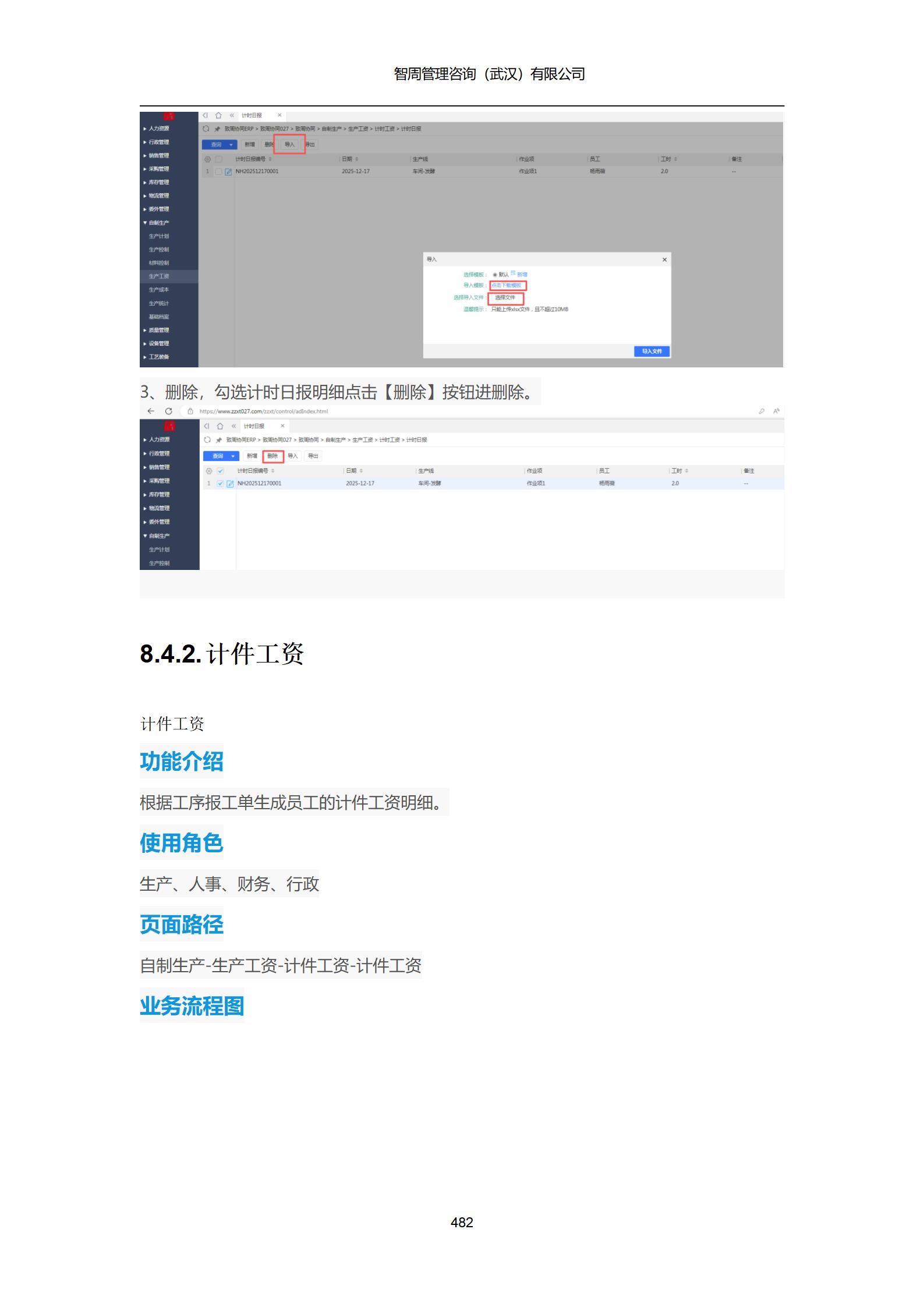Screen dimensions: 924x1307
Task: Click the read-aloud A icon in the browser bar
Action: 776,411
